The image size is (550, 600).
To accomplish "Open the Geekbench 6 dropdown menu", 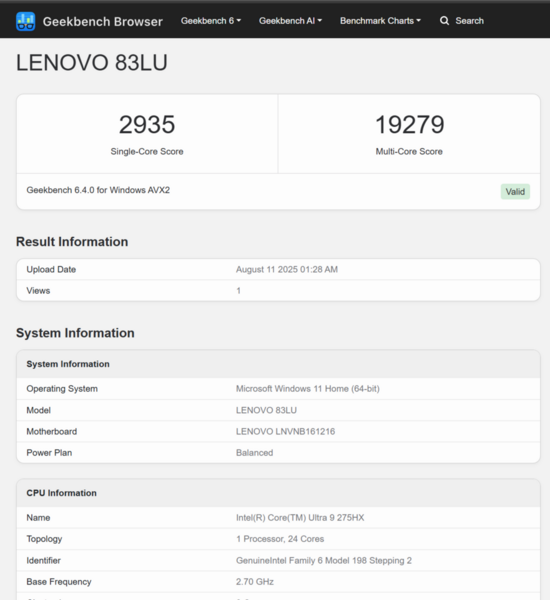I will pyautogui.click(x=211, y=21).
